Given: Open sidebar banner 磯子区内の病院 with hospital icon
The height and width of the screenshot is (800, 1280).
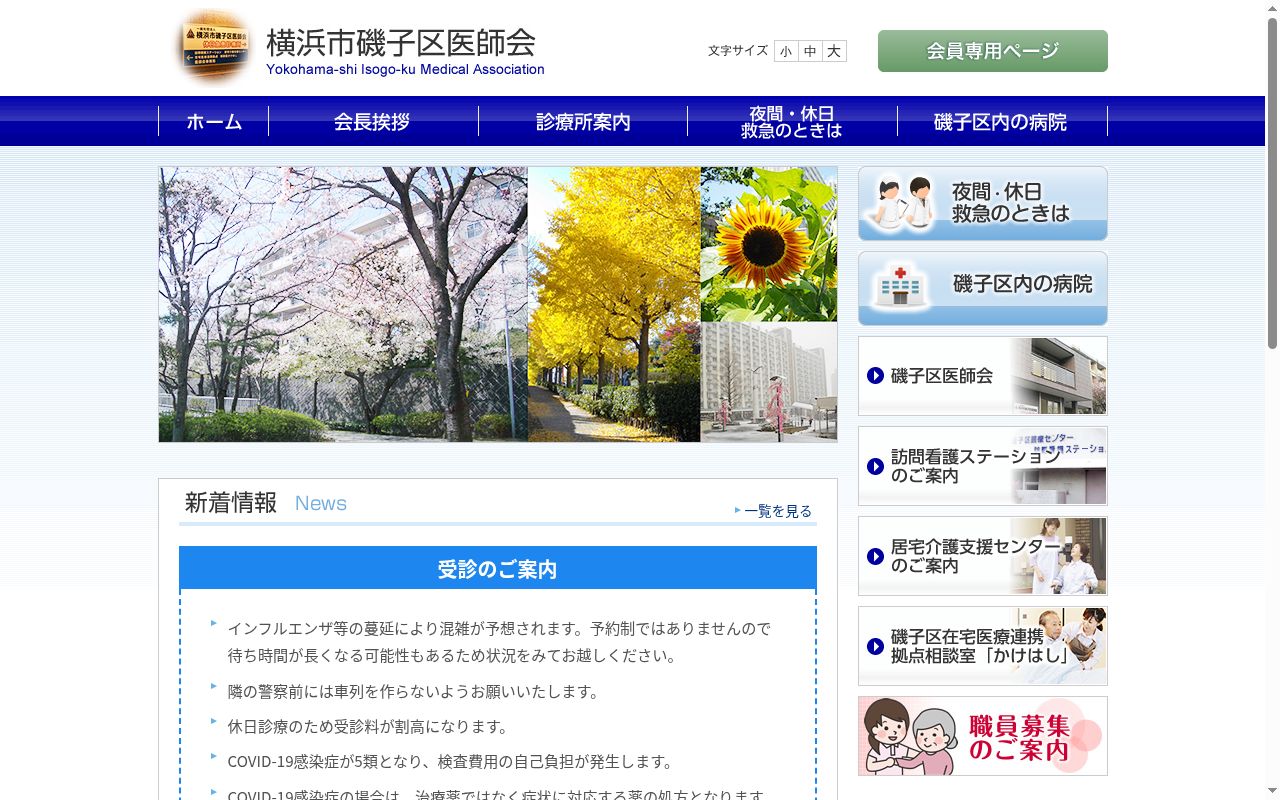Looking at the screenshot, I should 983,288.
